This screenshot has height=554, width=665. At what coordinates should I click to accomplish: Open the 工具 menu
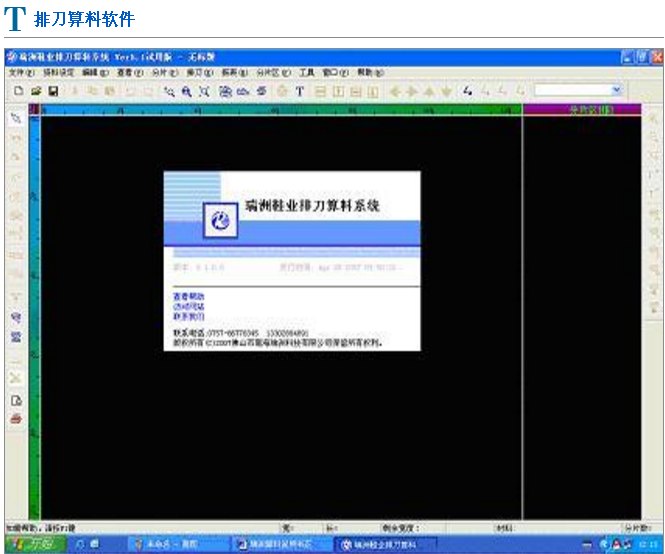pos(307,73)
